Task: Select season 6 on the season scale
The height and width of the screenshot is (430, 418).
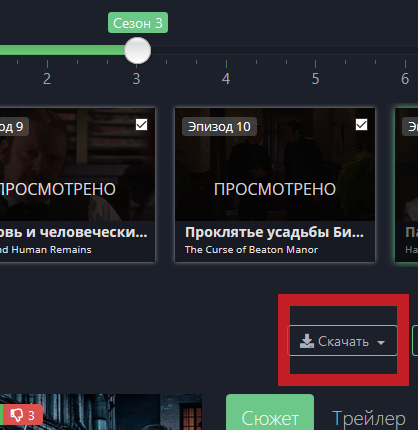Action: [405, 79]
